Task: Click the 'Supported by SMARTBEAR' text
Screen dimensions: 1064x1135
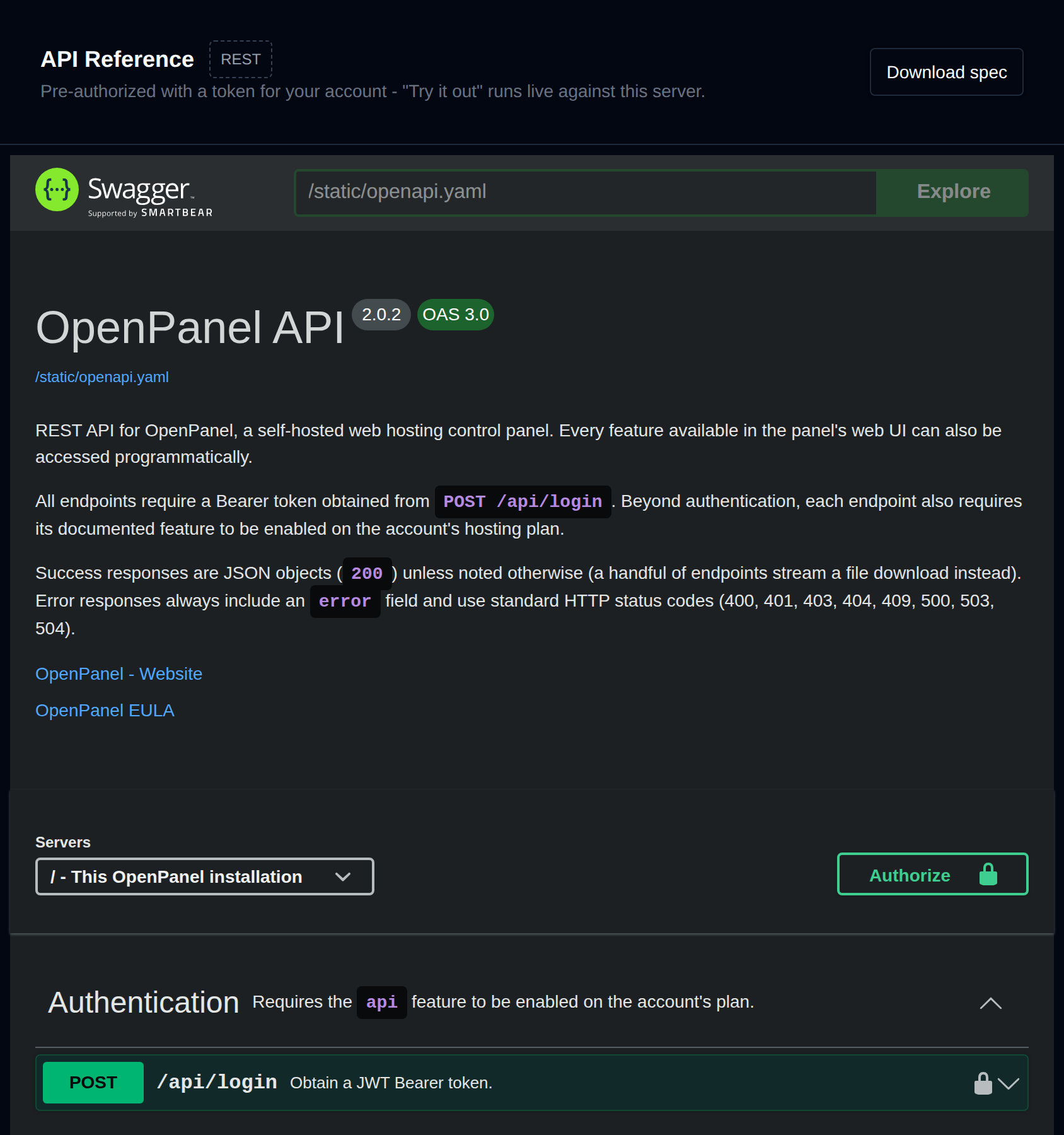Action: tap(151, 213)
